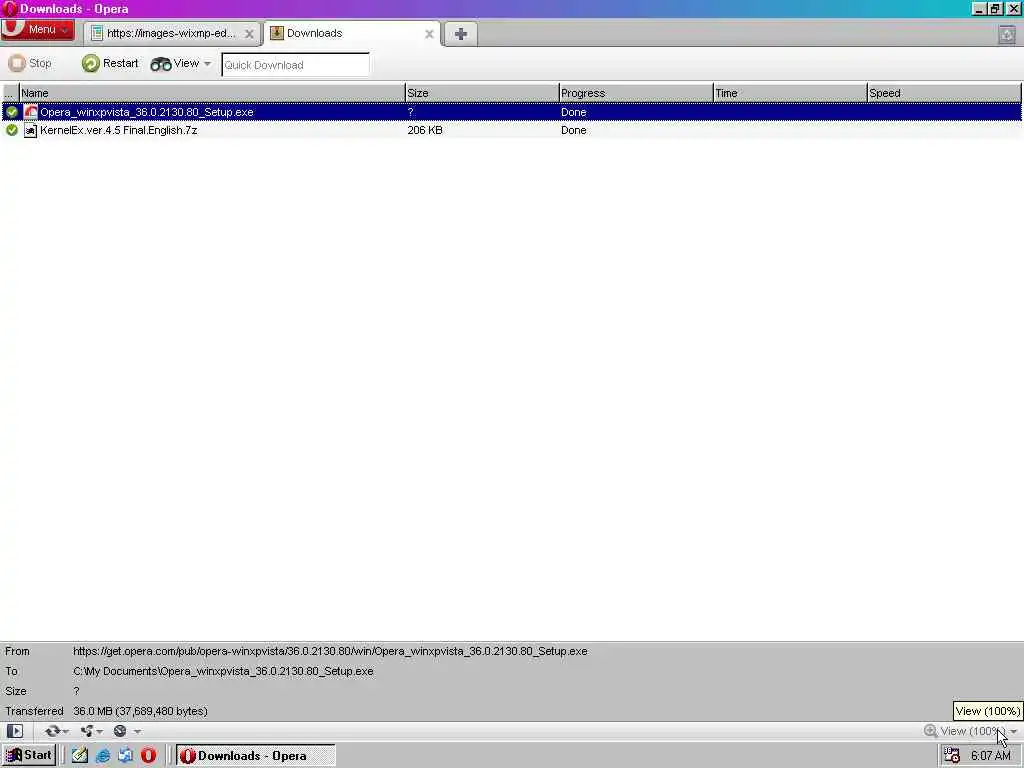Screen dimensions: 1024x768
Task: Click the Show Desktop quick launch icon
Action: (125, 756)
